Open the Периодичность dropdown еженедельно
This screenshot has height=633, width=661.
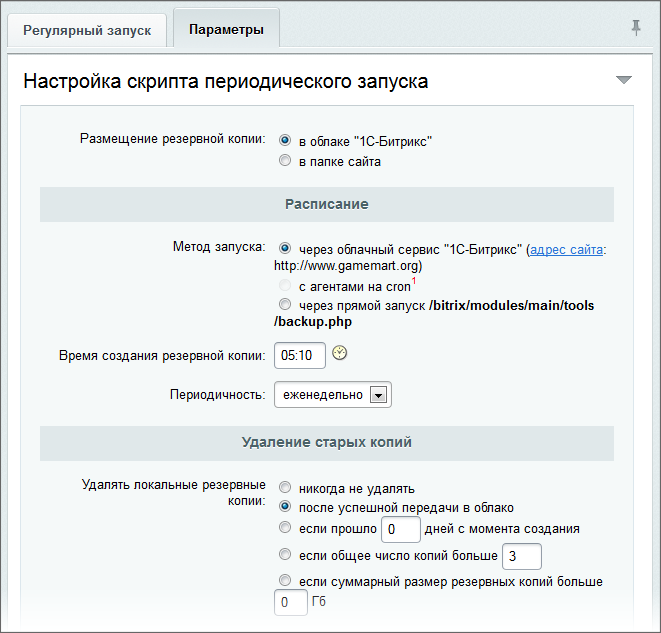tap(333, 394)
